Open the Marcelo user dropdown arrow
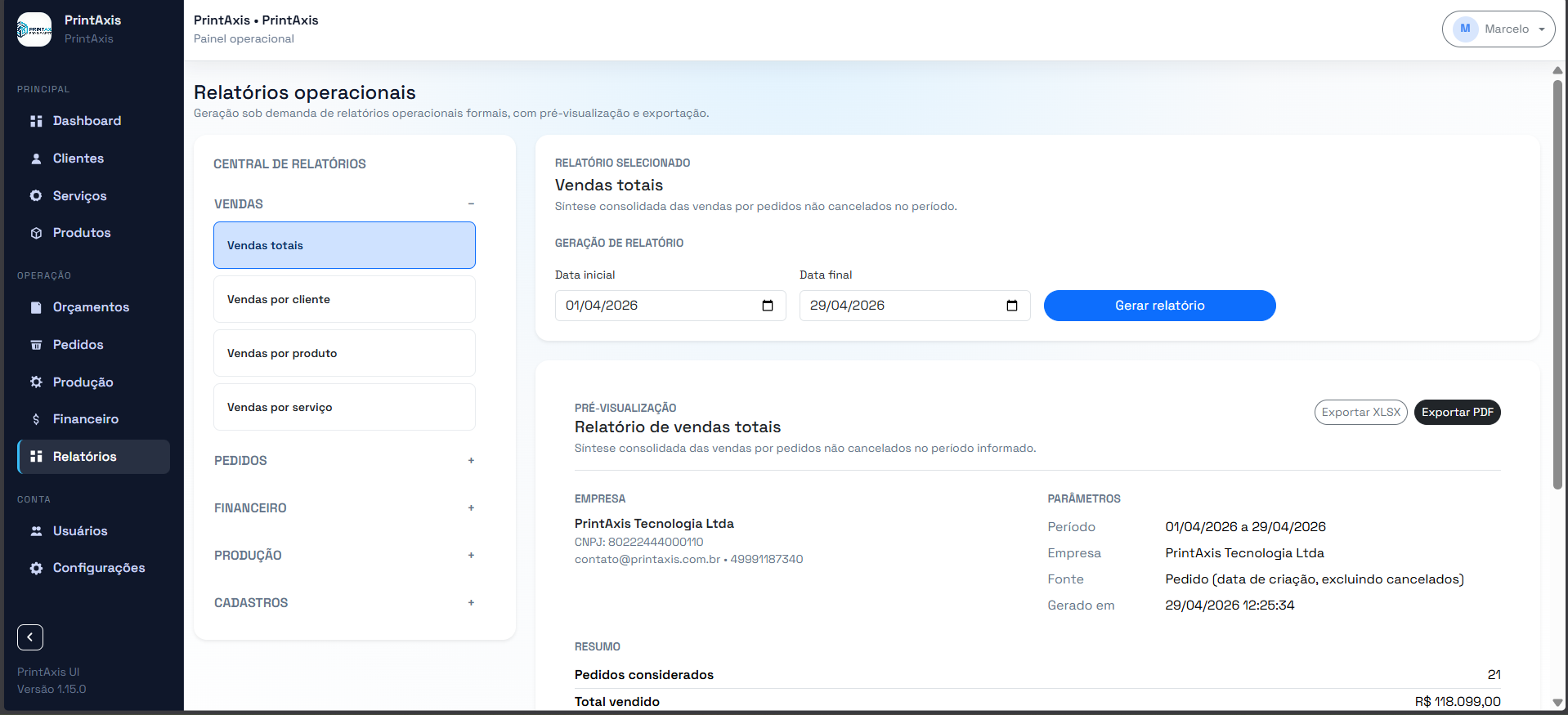Screen dimensions: 1568x715 point(1542,29)
